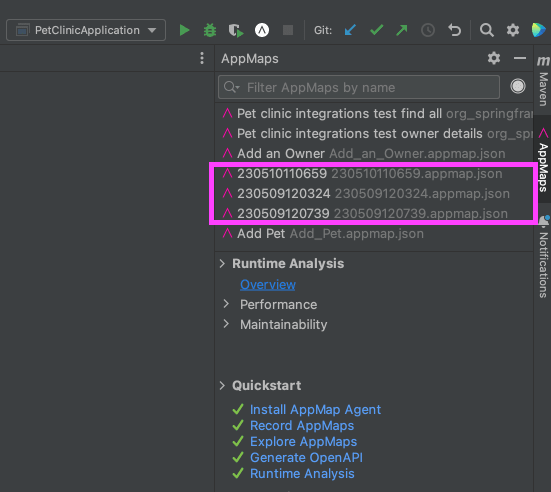Screen dimensions: 551x492
Task: Open the vertical three-dot options menu
Action: coord(202,58)
